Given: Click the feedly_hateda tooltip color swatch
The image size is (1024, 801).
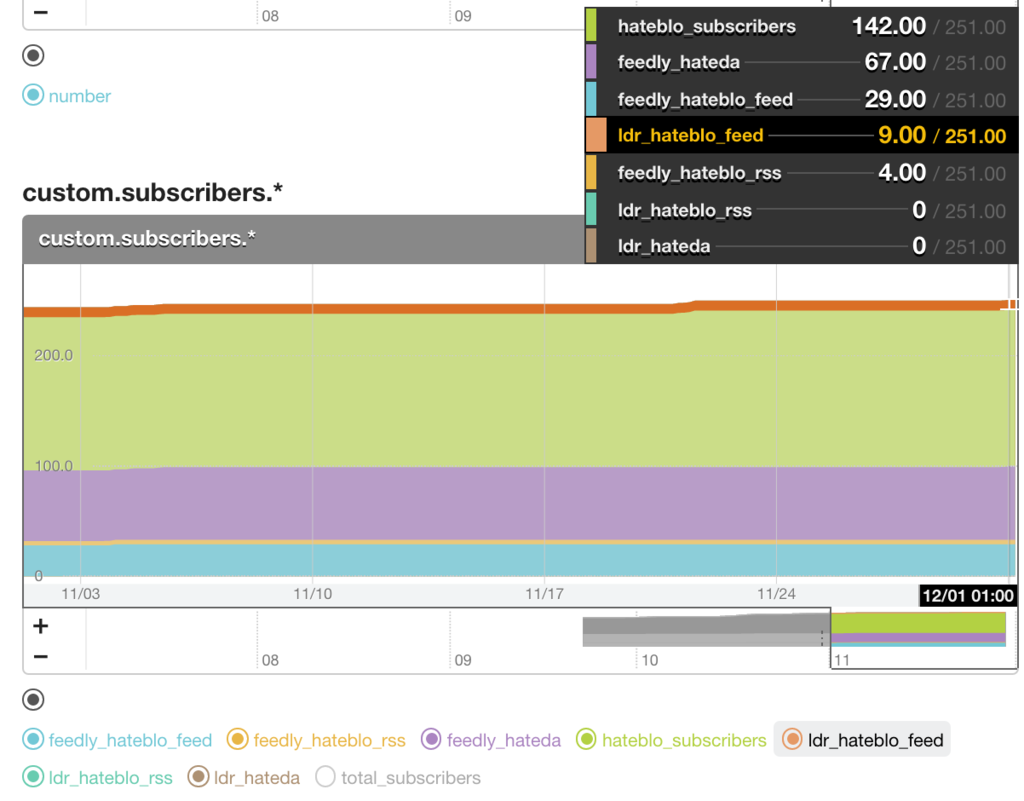Looking at the screenshot, I should coord(591,61).
